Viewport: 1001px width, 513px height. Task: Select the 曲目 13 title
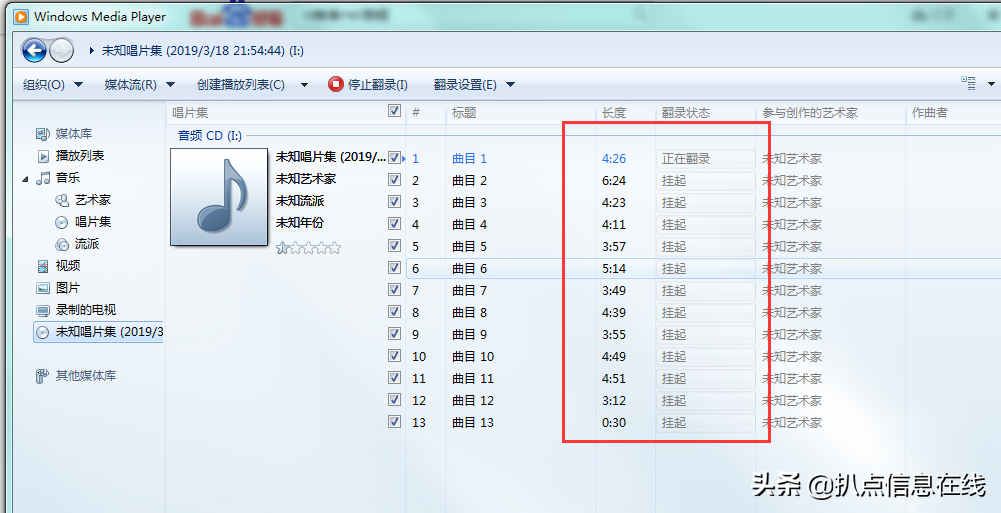click(472, 422)
